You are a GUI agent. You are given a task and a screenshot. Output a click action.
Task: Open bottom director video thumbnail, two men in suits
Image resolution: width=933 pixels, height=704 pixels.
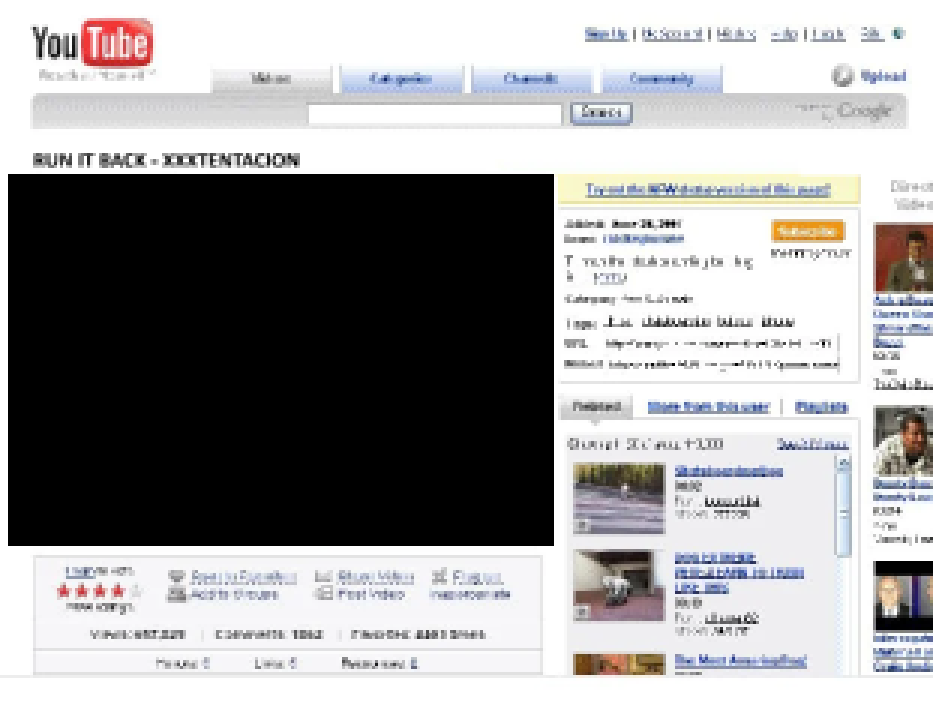click(903, 595)
